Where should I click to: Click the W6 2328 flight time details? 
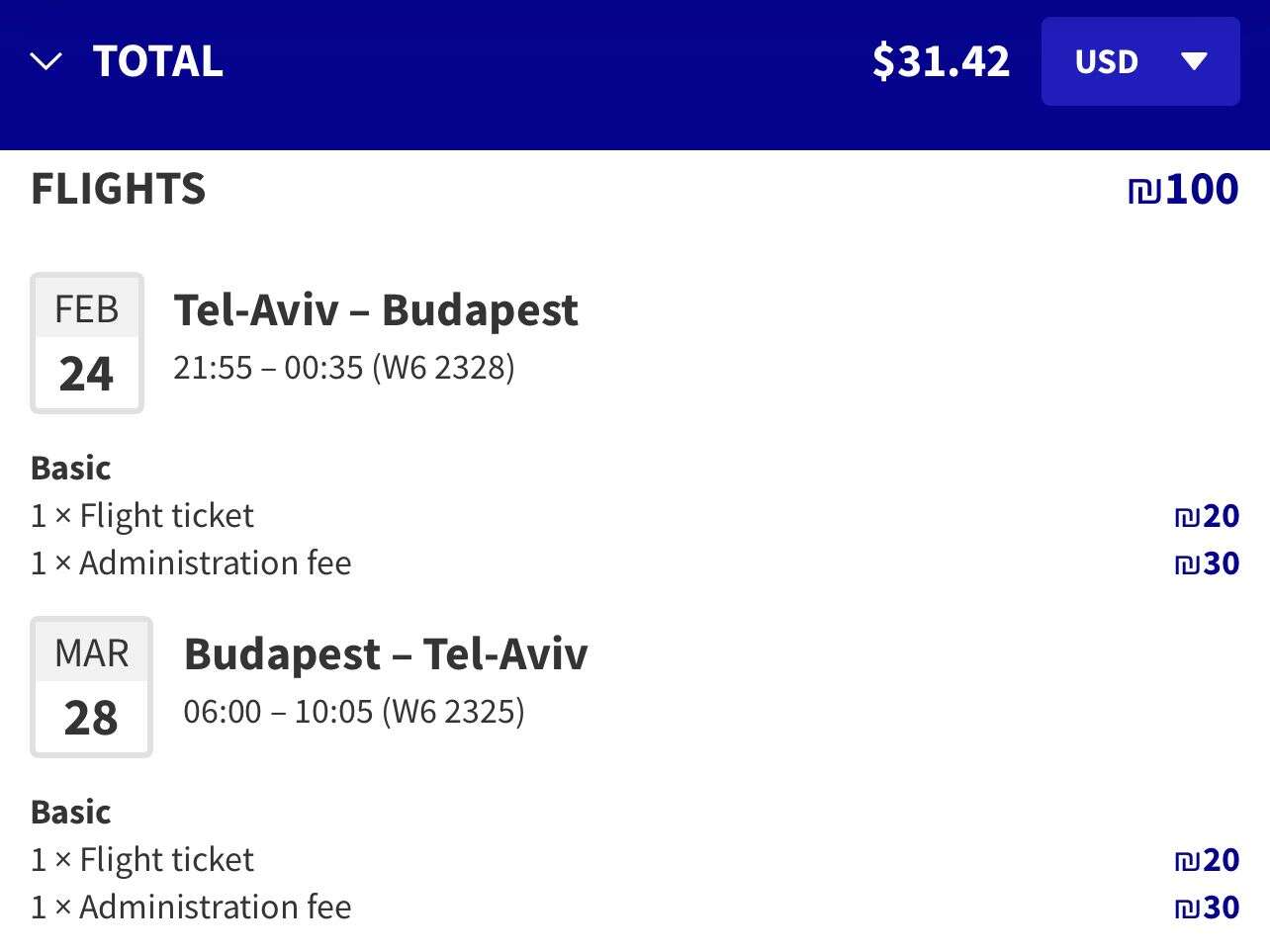coord(344,368)
